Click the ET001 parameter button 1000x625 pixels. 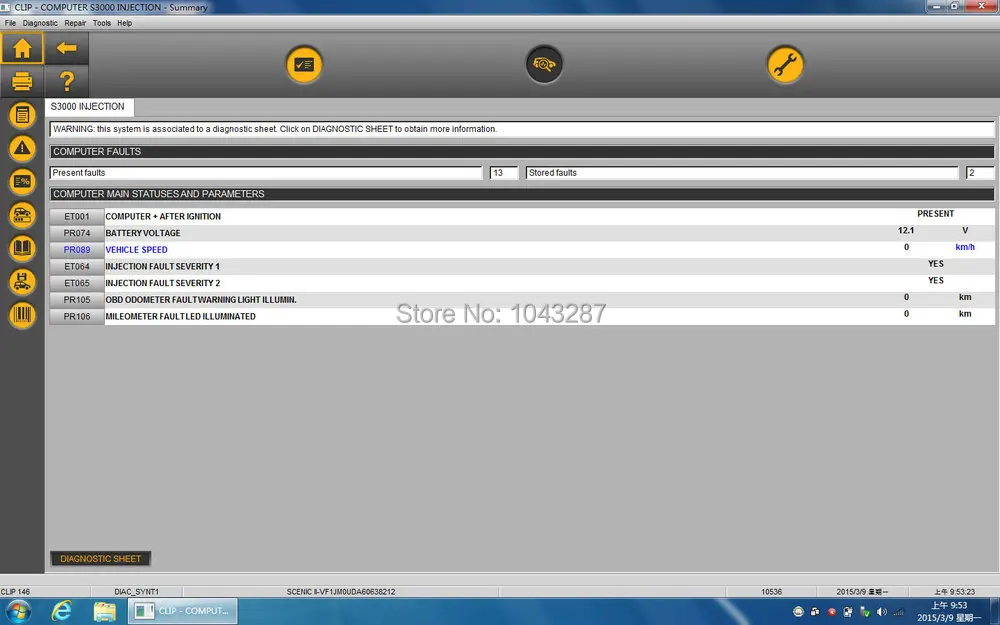point(77,216)
